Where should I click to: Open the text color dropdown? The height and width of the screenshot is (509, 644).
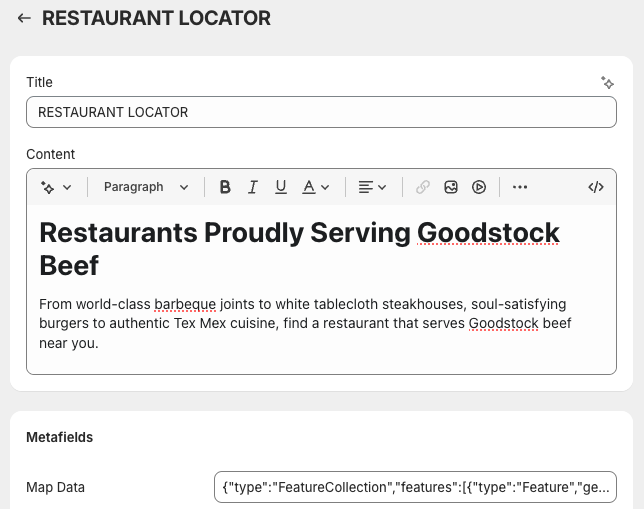pos(316,187)
